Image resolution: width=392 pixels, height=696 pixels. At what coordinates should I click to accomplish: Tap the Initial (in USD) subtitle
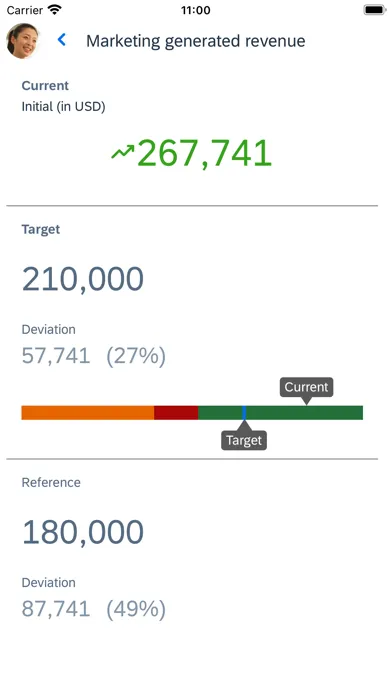tap(63, 107)
